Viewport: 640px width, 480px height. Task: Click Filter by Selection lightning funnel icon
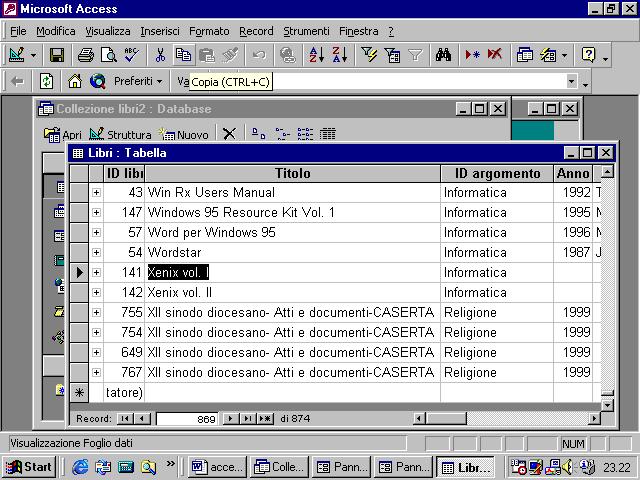369,55
